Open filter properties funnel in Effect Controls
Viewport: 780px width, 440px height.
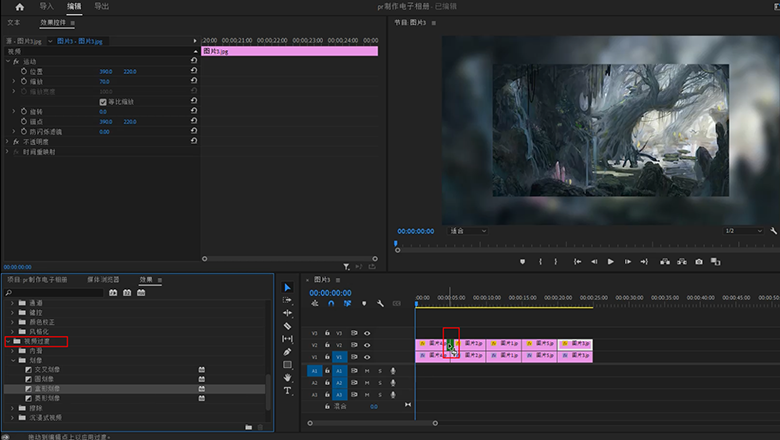[346, 267]
